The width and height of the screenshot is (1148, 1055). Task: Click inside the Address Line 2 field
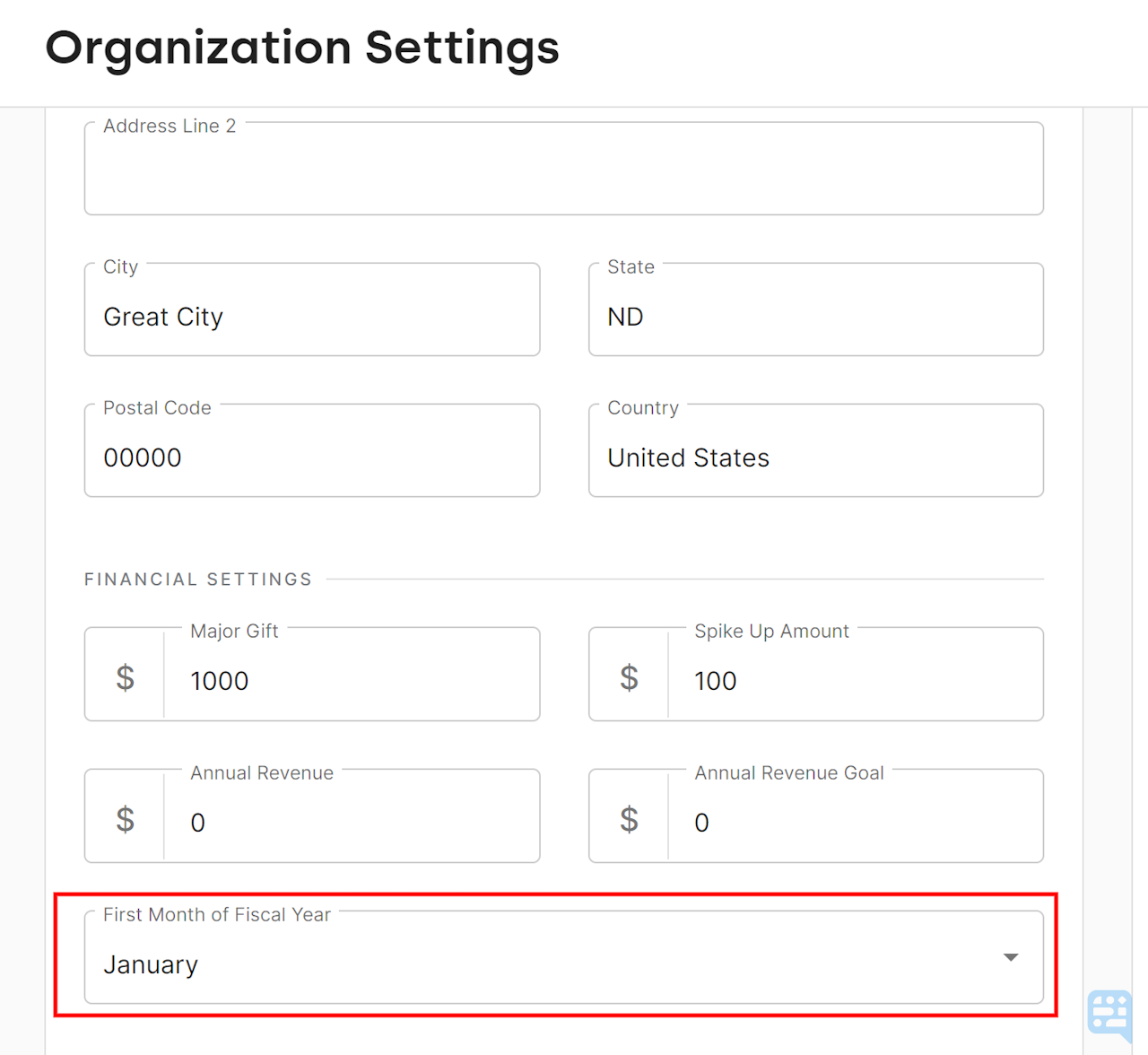(563, 169)
